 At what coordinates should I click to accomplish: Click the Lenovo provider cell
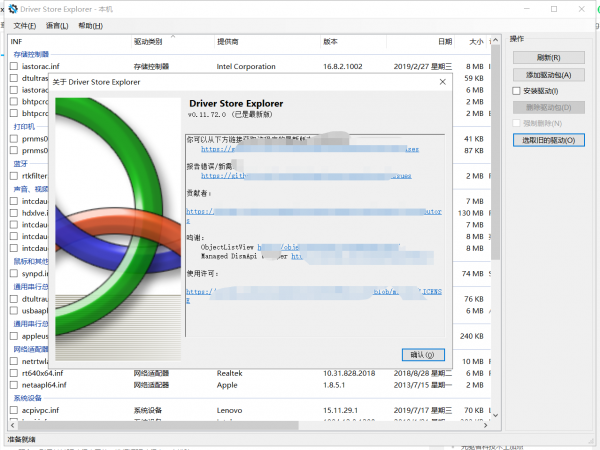tap(229, 410)
